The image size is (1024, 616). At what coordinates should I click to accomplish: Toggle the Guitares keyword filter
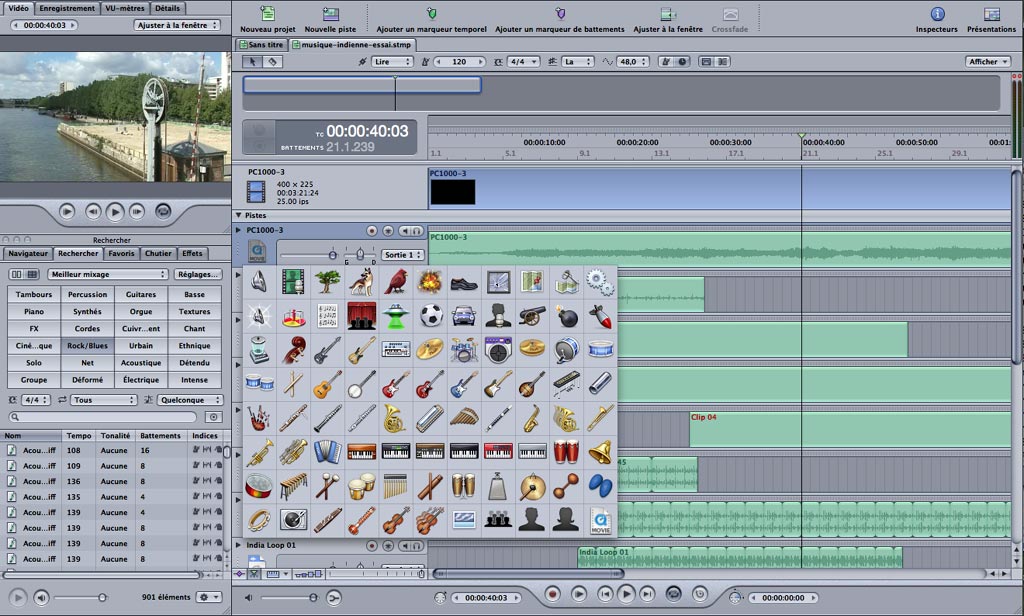tap(141, 294)
